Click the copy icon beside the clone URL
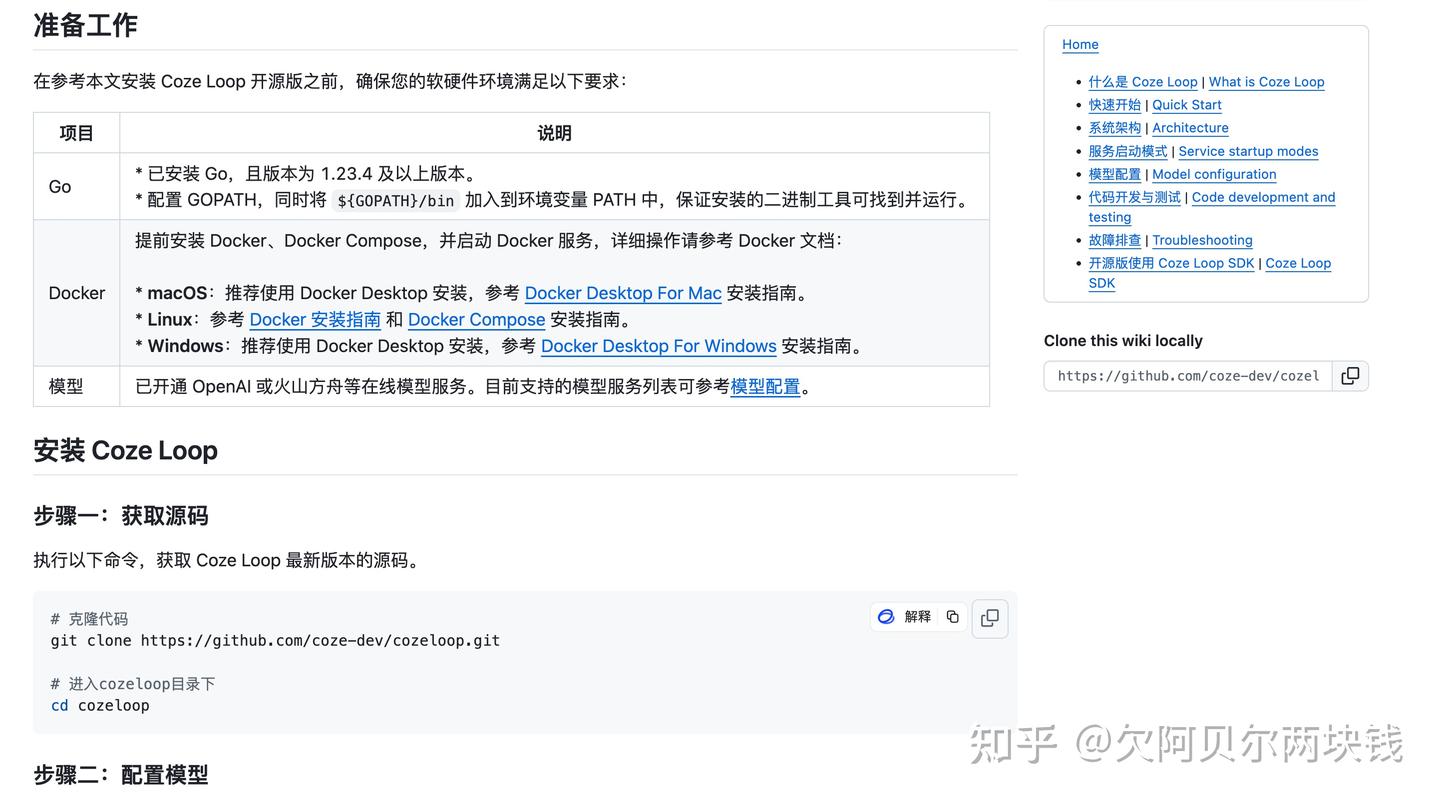This screenshot has height=802, width=1440. coord(1350,375)
